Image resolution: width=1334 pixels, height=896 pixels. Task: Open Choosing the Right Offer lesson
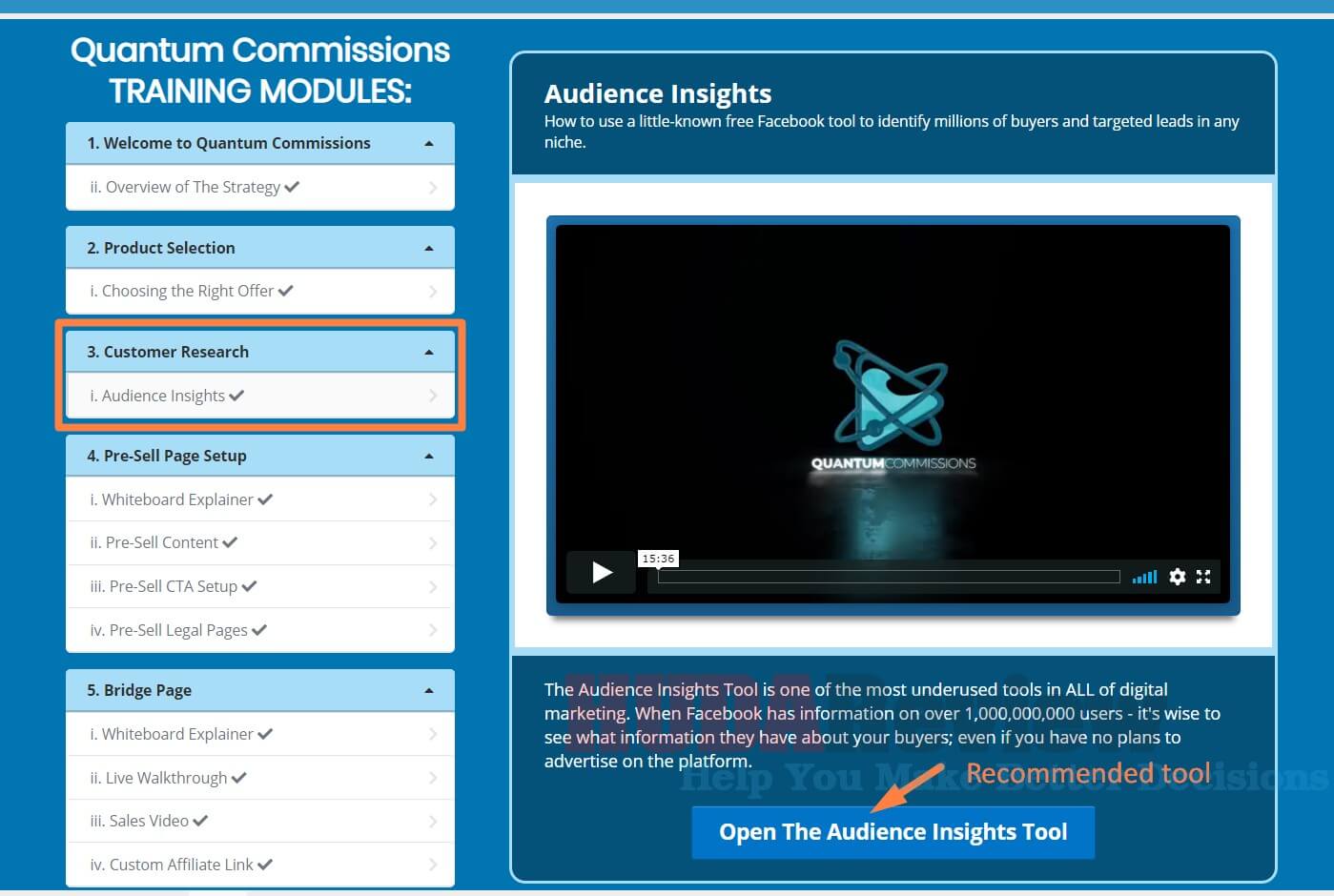click(x=260, y=292)
